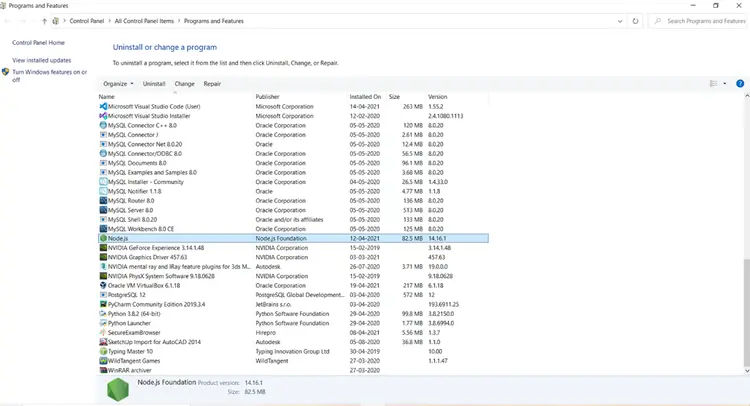Open View installed updates link
750x406 pixels.
tap(42, 60)
